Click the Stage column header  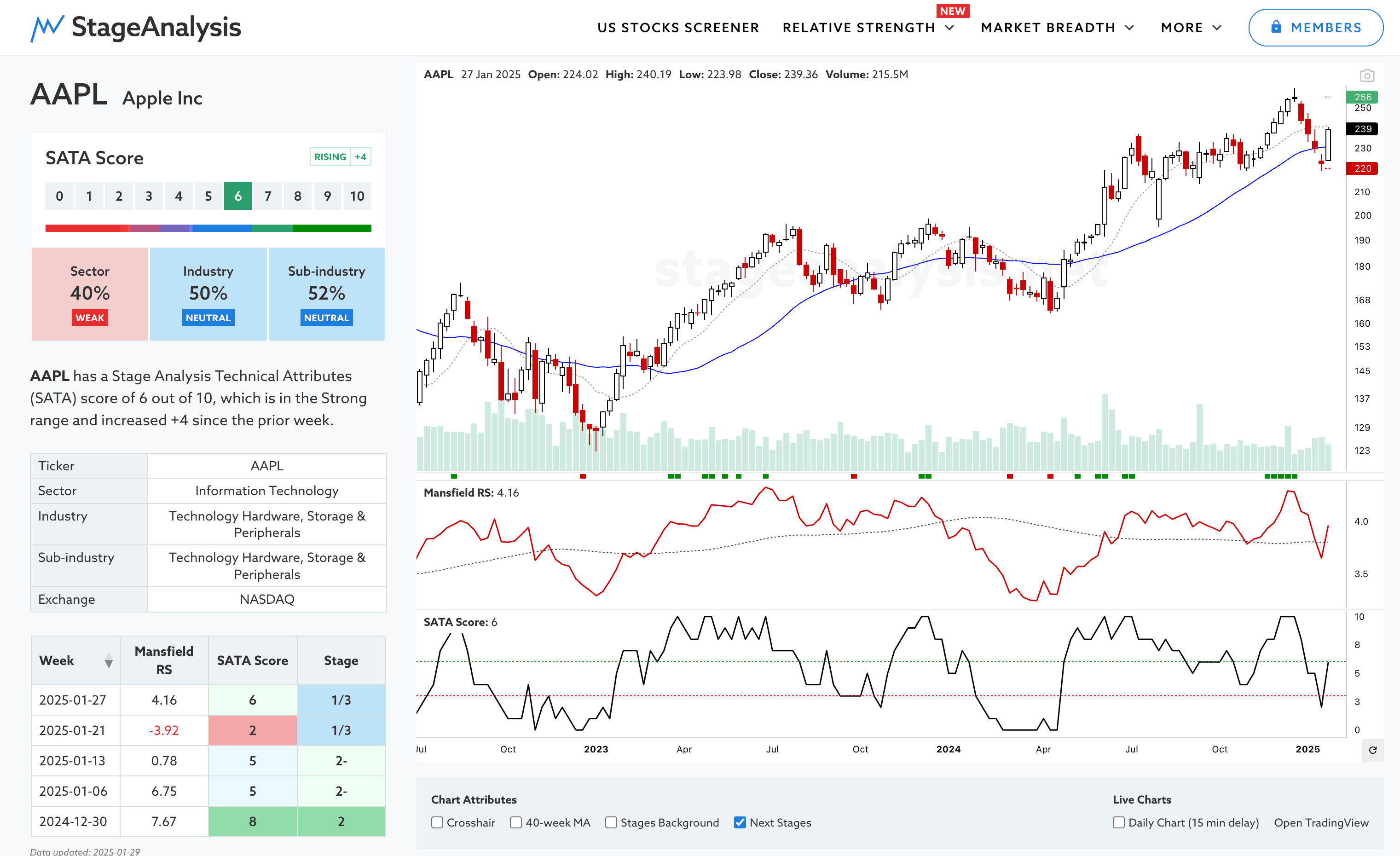341,660
